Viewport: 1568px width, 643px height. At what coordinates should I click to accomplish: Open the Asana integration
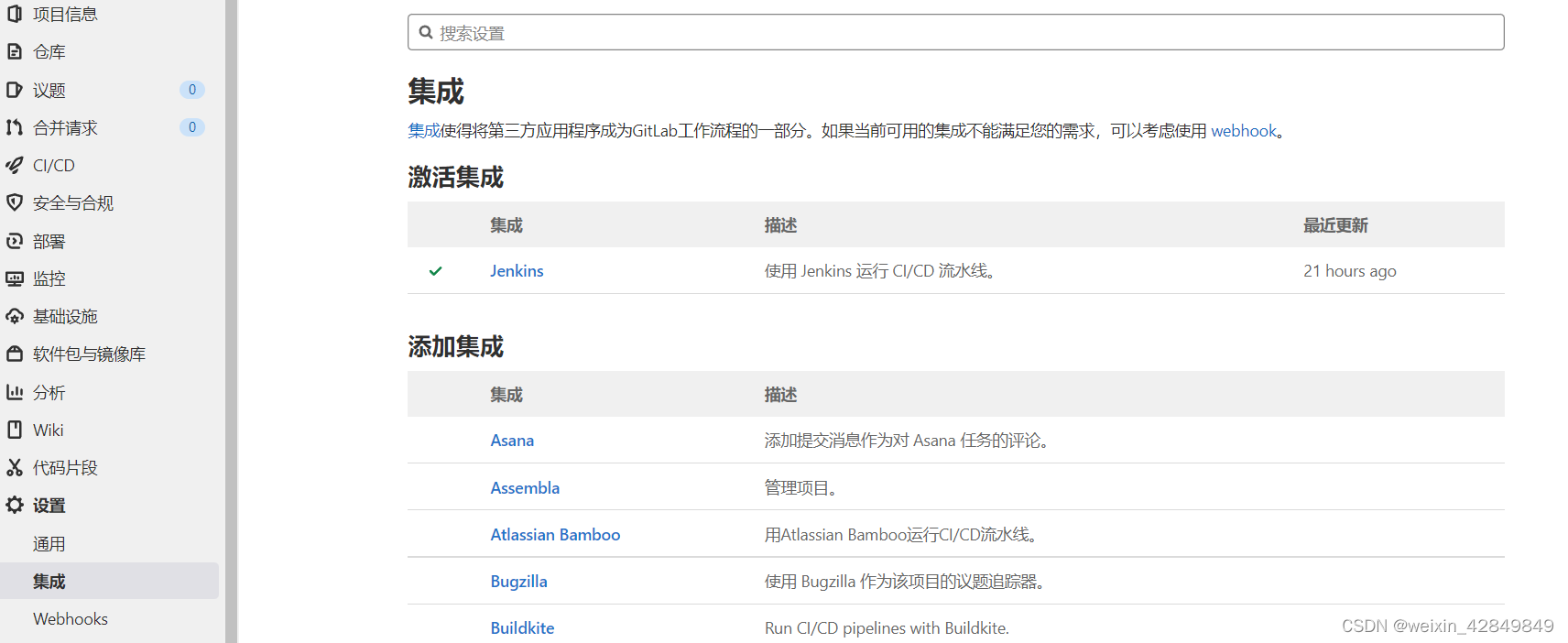(x=512, y=440)
